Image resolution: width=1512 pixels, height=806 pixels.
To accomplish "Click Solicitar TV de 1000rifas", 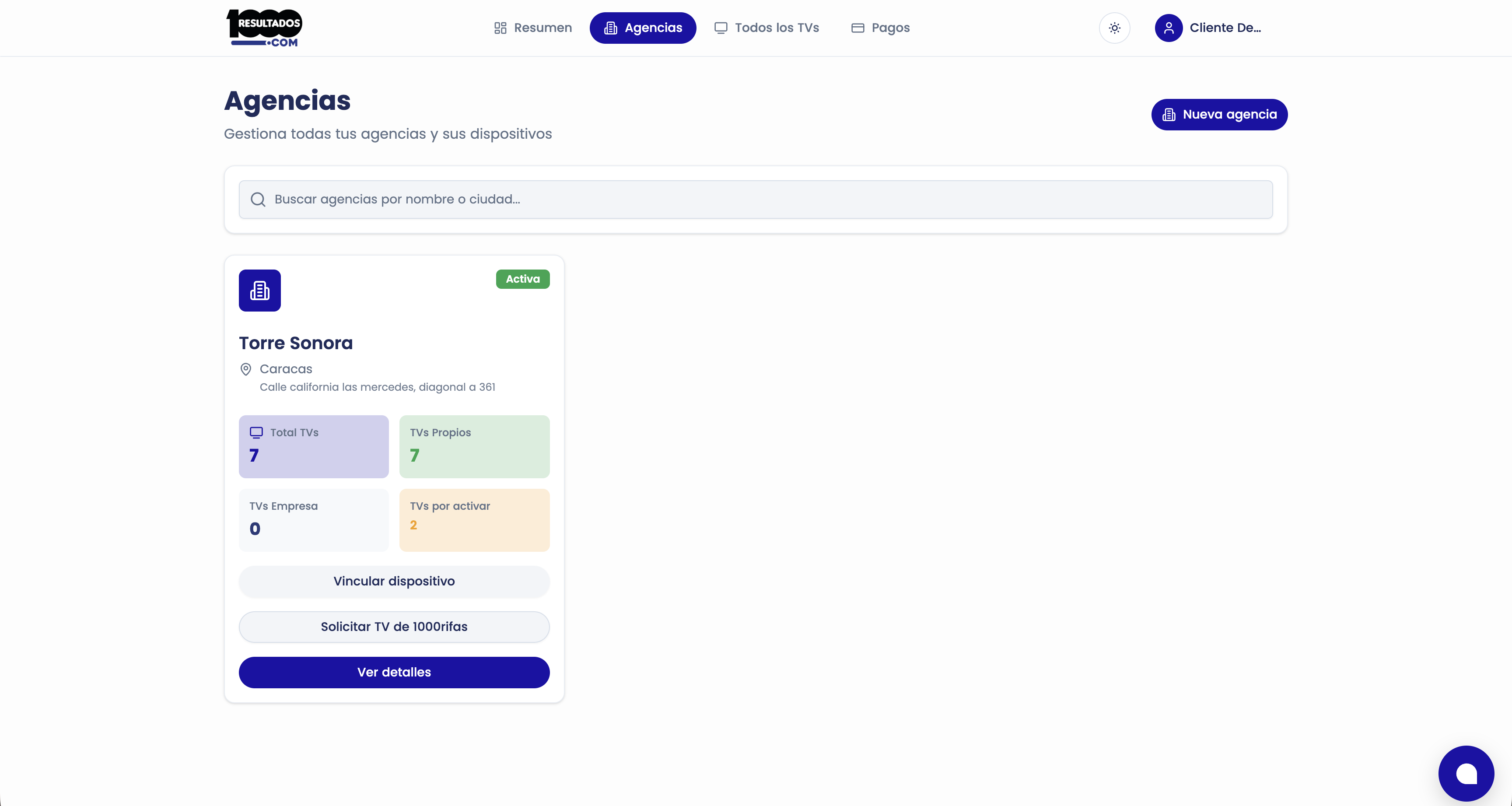I will pos(394,626).
